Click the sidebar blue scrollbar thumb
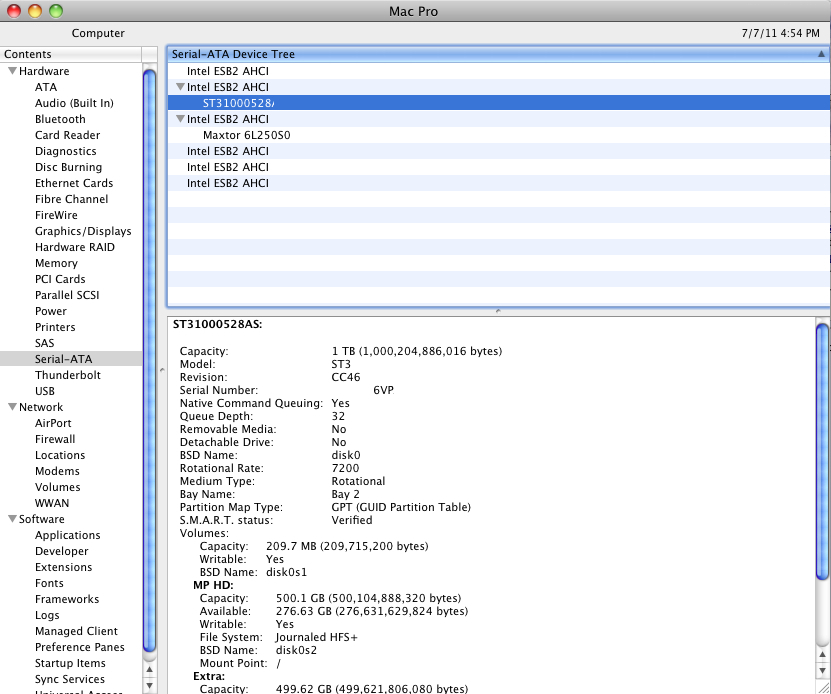This screenshot has width=831, height=694. [149, 361]
